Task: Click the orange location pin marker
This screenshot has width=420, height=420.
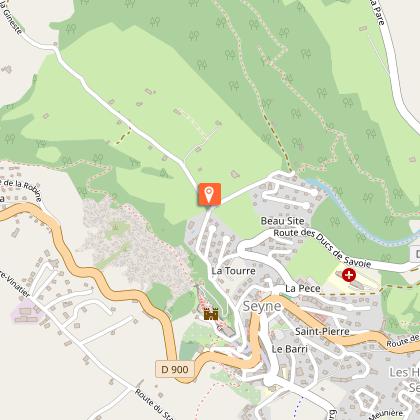Action: [x=209, y=194]
